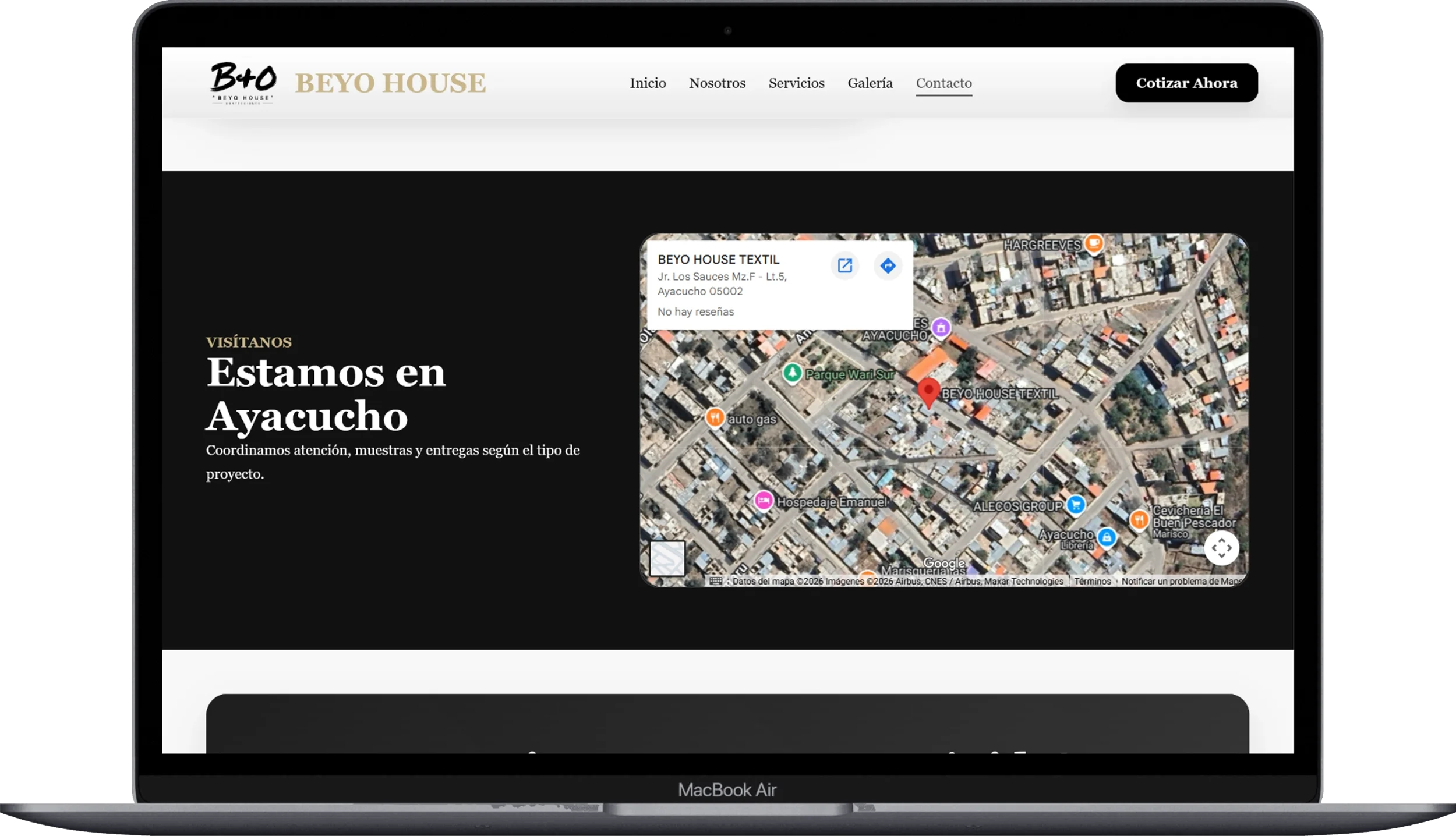Click the No hay reseñas text

(695, 312)
